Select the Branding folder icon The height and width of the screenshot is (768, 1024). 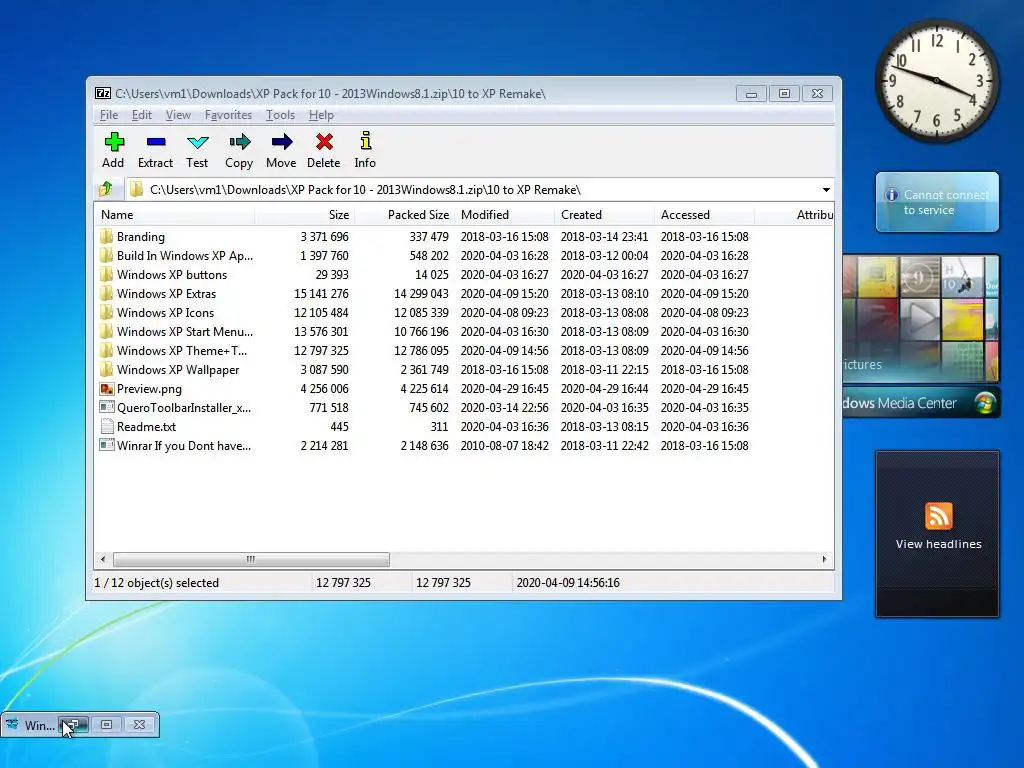coord(106,236)
